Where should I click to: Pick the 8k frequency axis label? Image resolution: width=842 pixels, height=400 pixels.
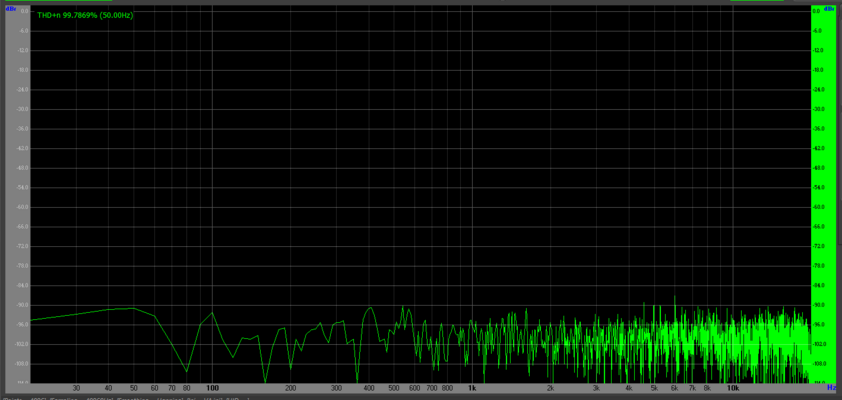707,388
